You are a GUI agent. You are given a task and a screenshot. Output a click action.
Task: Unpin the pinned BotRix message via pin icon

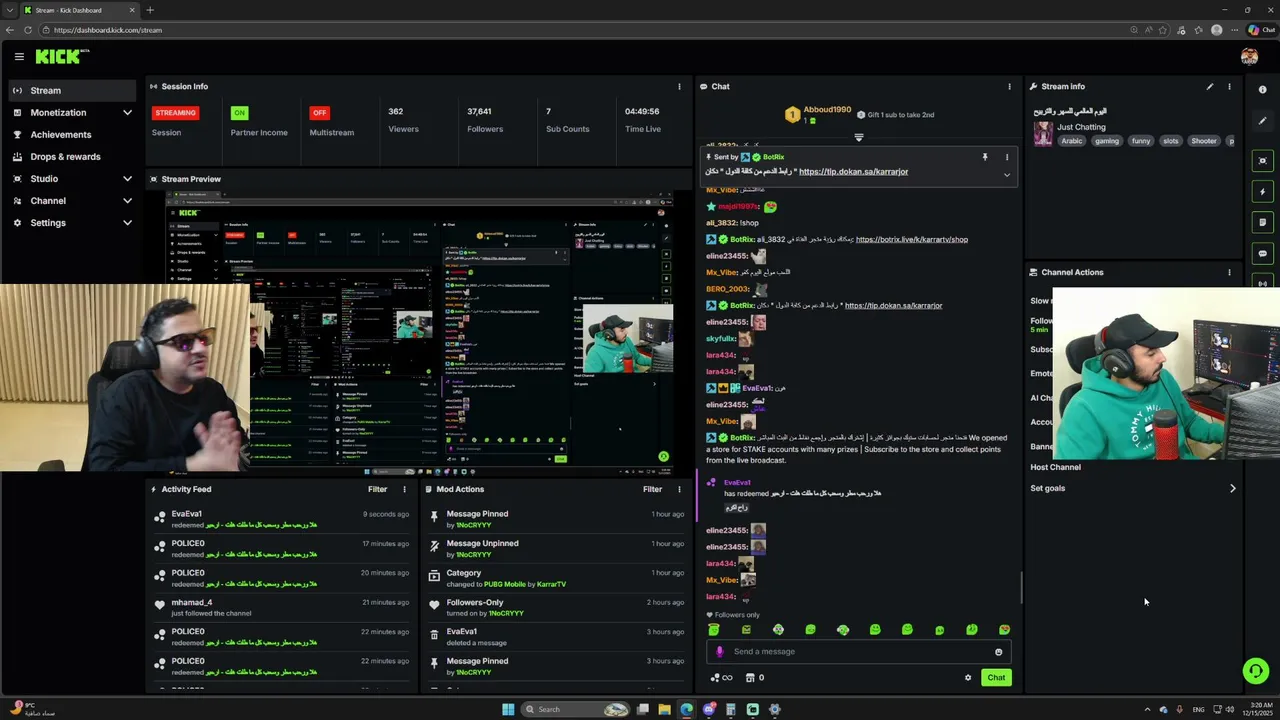985,157
